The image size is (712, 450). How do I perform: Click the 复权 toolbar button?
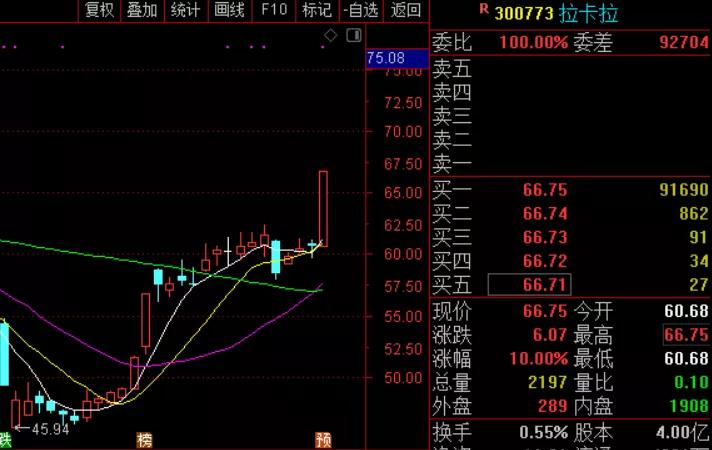click(x=99, y=10)
